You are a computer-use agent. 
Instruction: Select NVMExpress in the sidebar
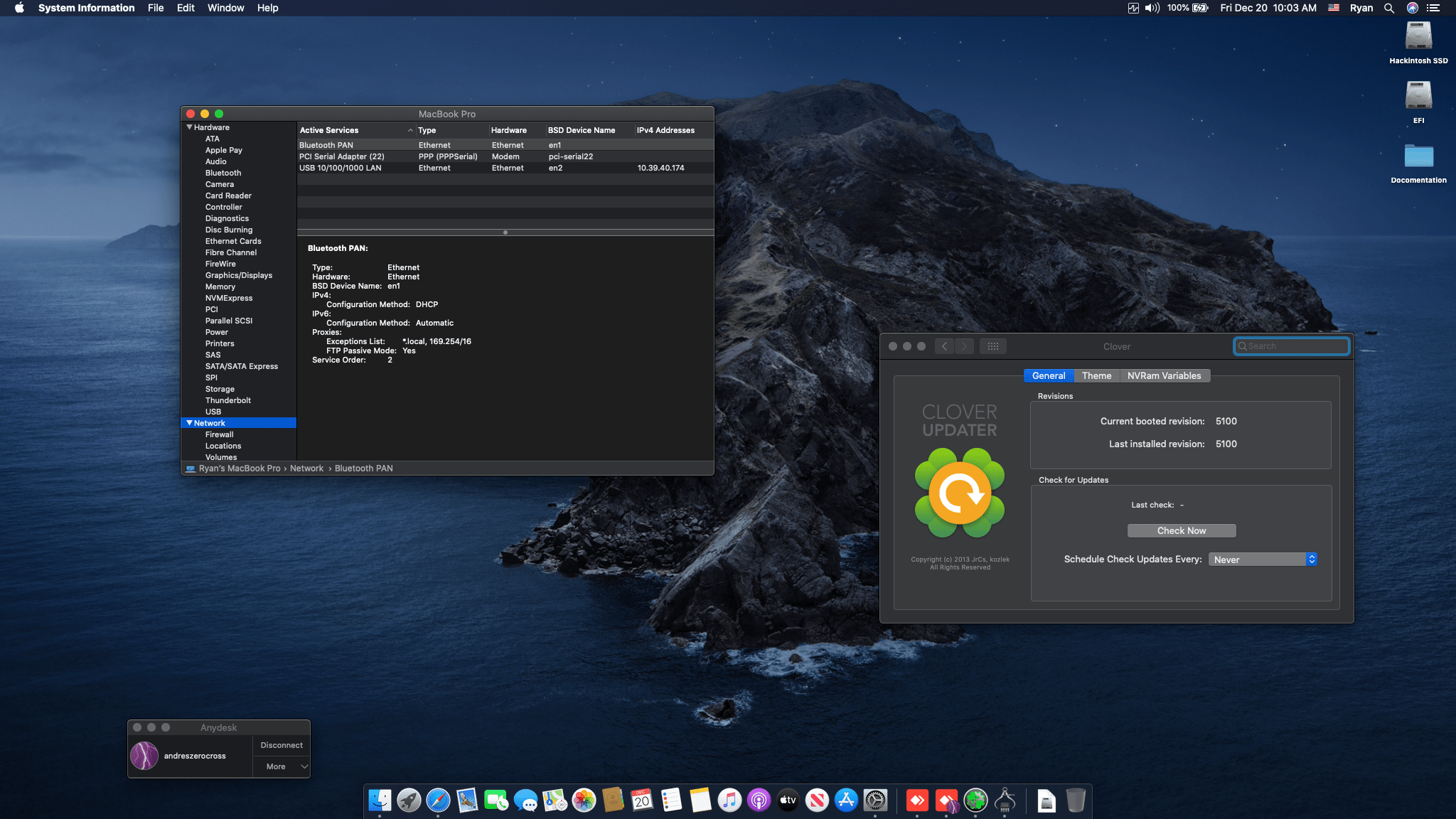pos(229,298)
